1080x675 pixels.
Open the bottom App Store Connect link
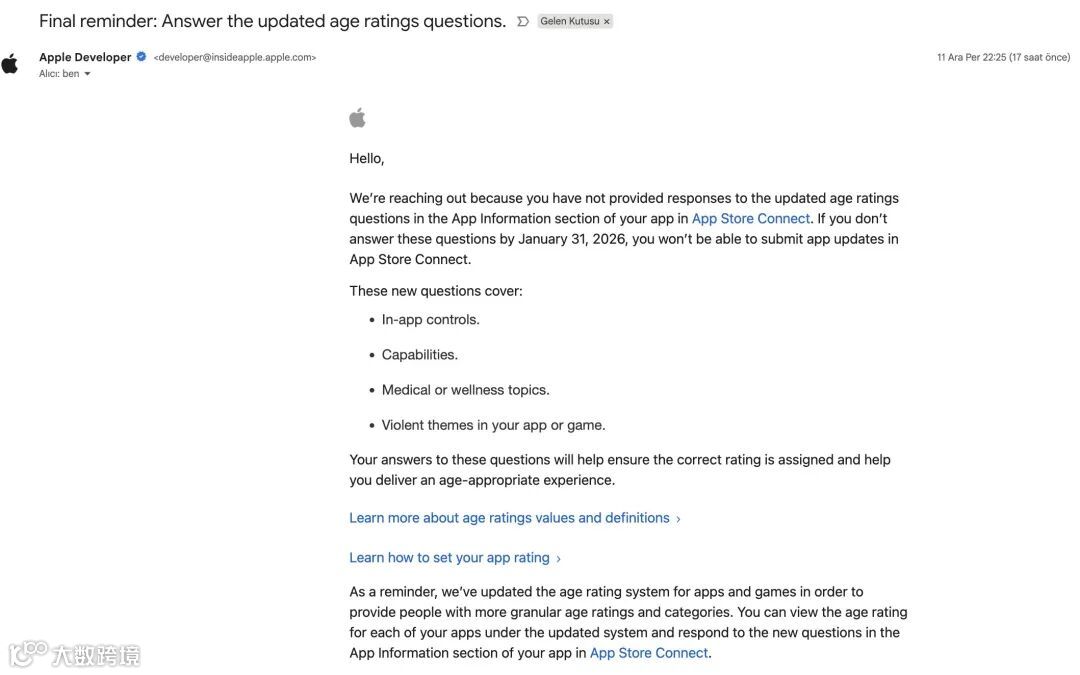coord(648,653)
